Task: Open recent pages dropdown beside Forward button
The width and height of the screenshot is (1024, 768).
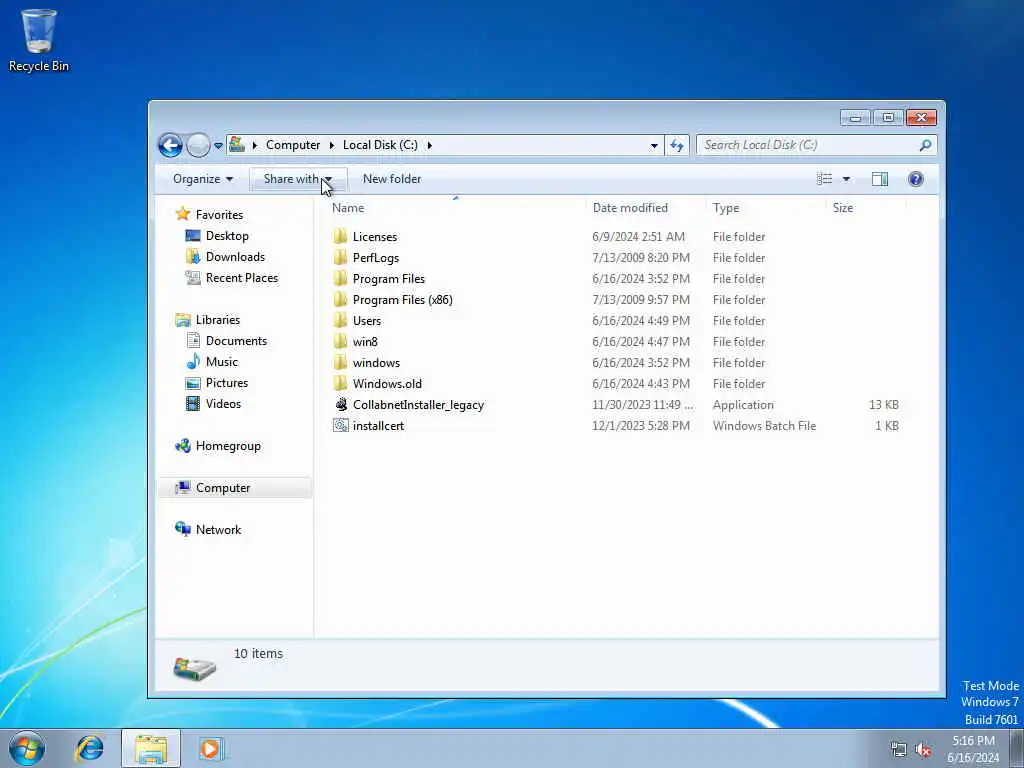Action: click(x=218, y=146)
